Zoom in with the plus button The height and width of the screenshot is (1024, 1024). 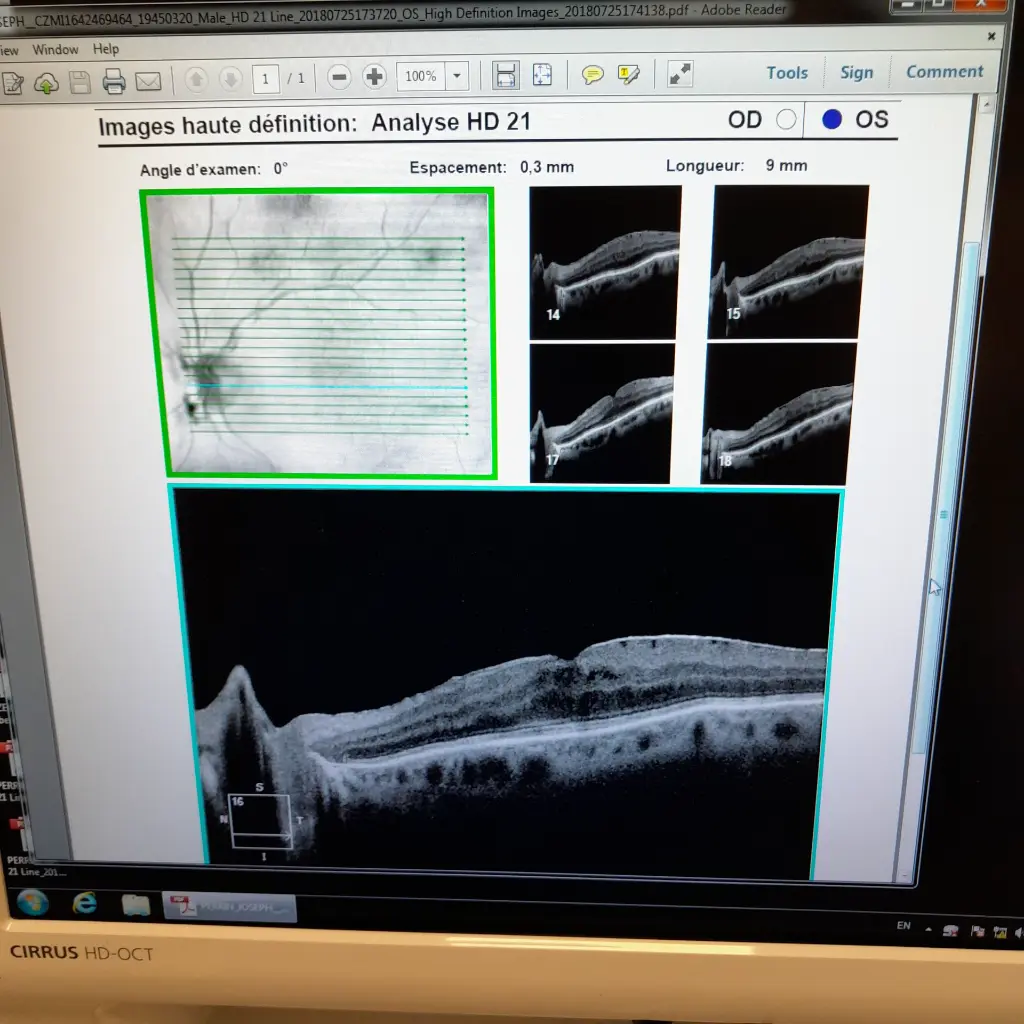374,76
